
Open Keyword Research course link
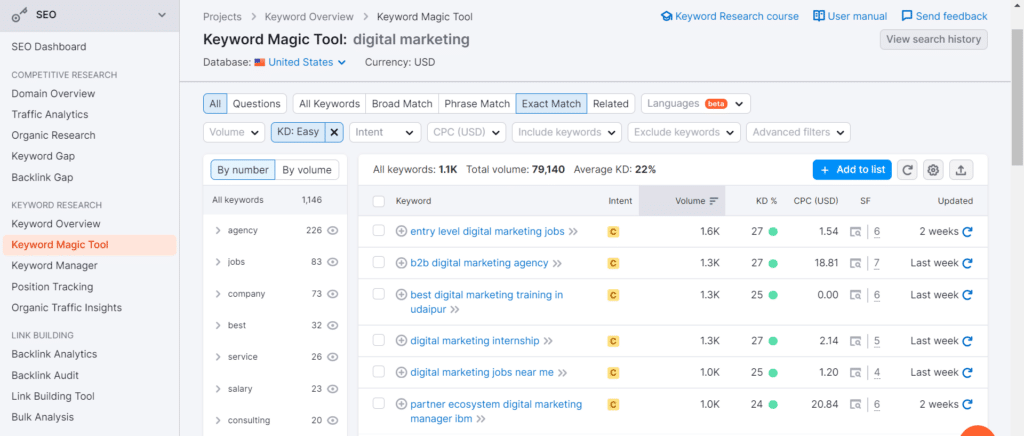(730, 16)
